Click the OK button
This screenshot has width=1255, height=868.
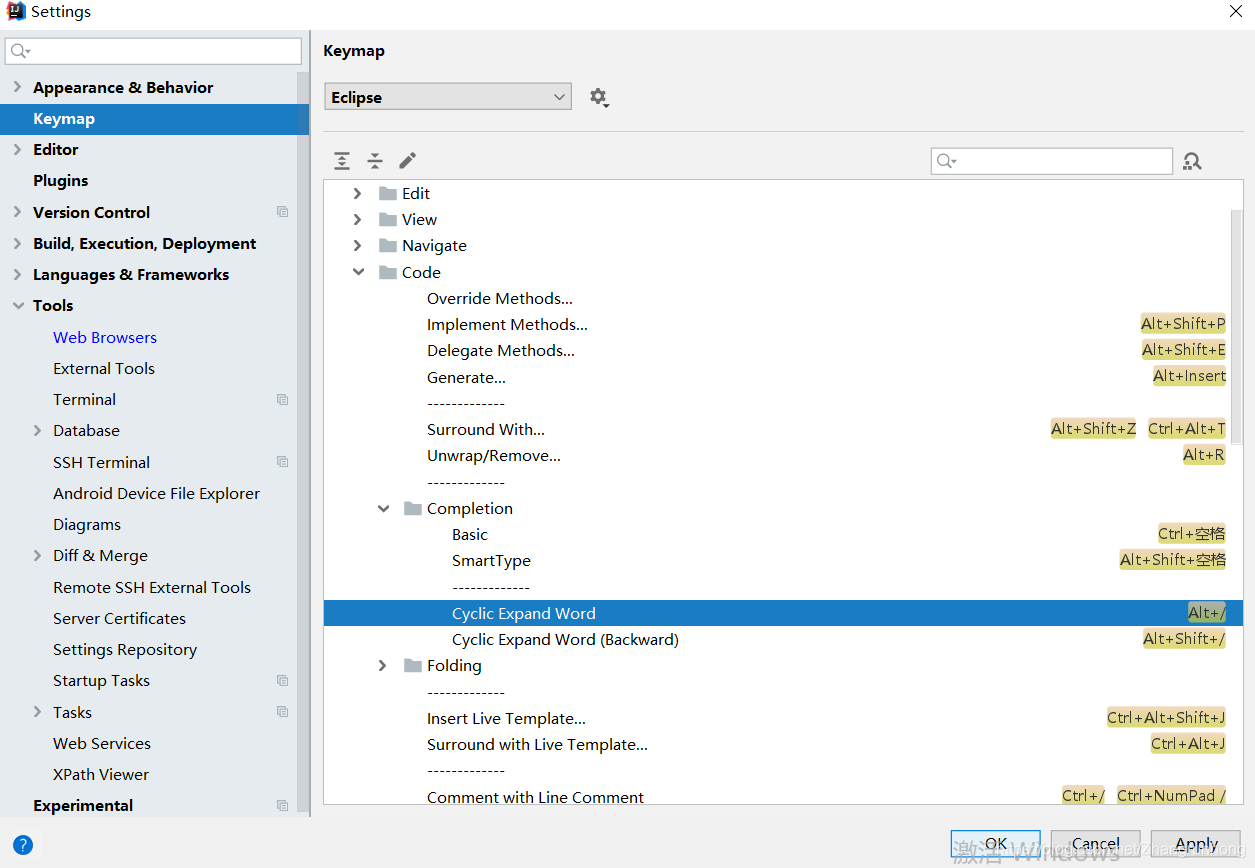point(995,844)
